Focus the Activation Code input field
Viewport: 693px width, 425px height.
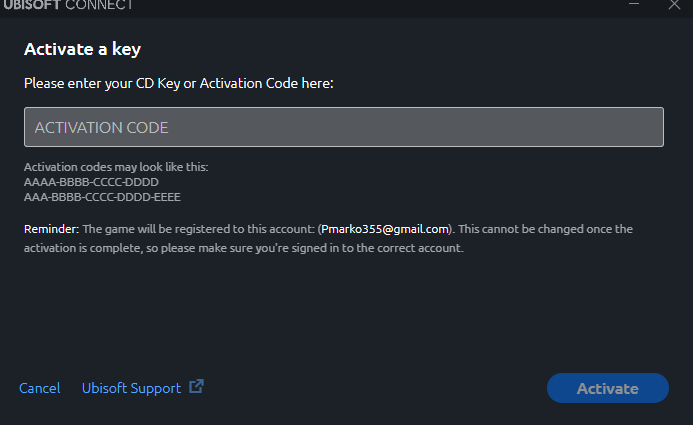click(x=344, y=127)
